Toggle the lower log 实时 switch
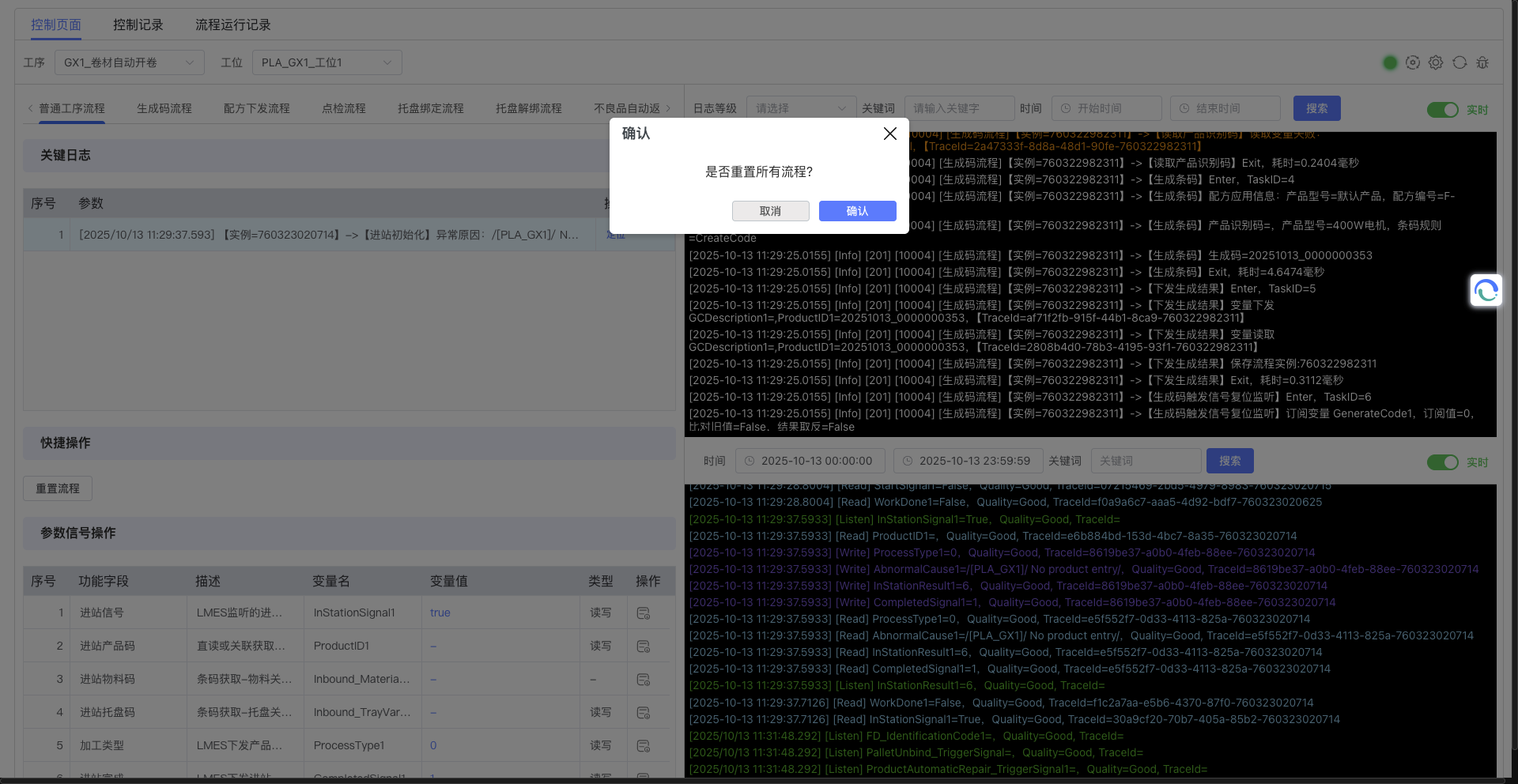 tap(1442, 462)
